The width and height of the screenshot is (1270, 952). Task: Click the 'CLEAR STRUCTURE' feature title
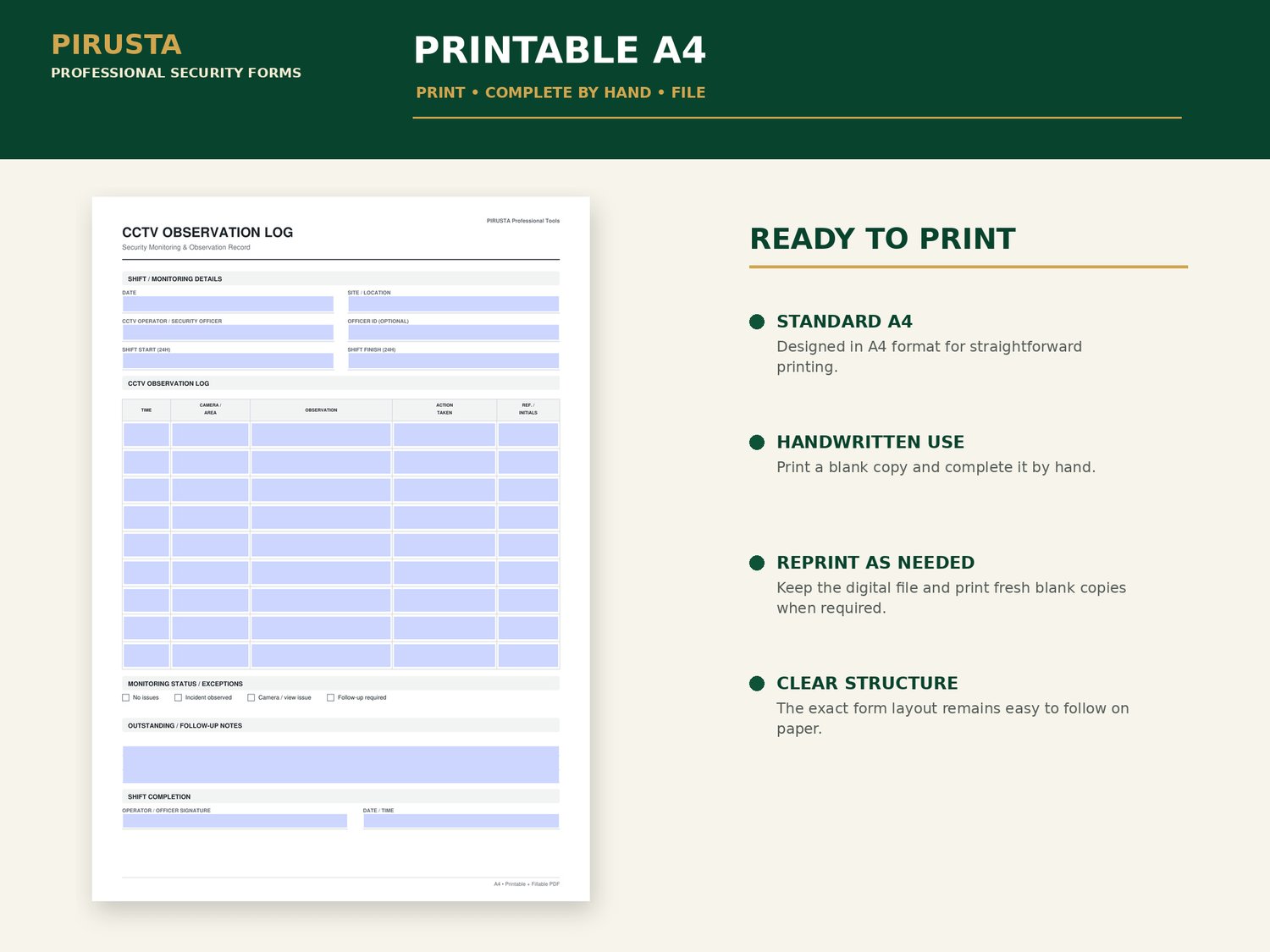pyautogui.click(x=867, y=684)
